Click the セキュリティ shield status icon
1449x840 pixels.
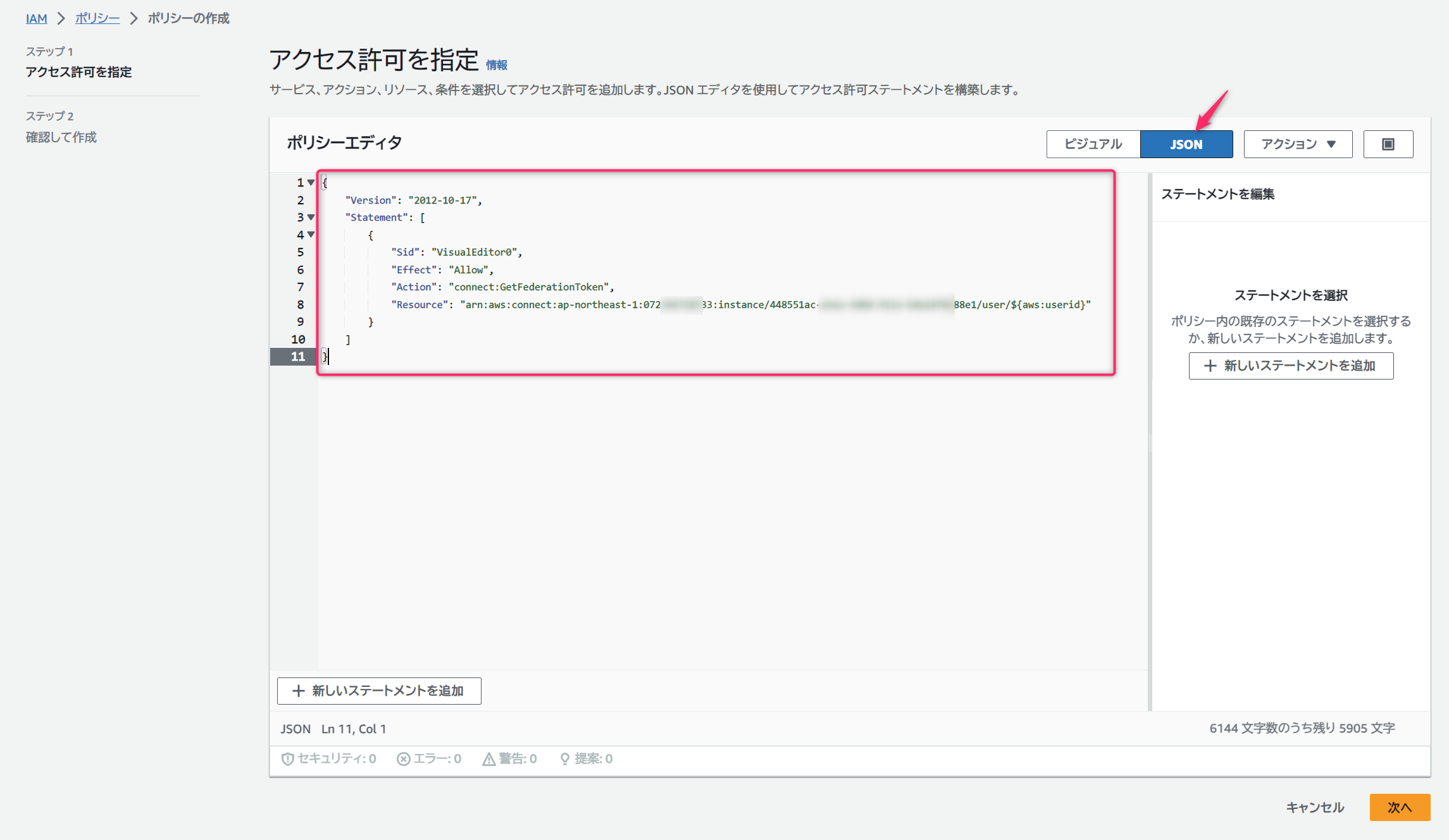point(287,758)
